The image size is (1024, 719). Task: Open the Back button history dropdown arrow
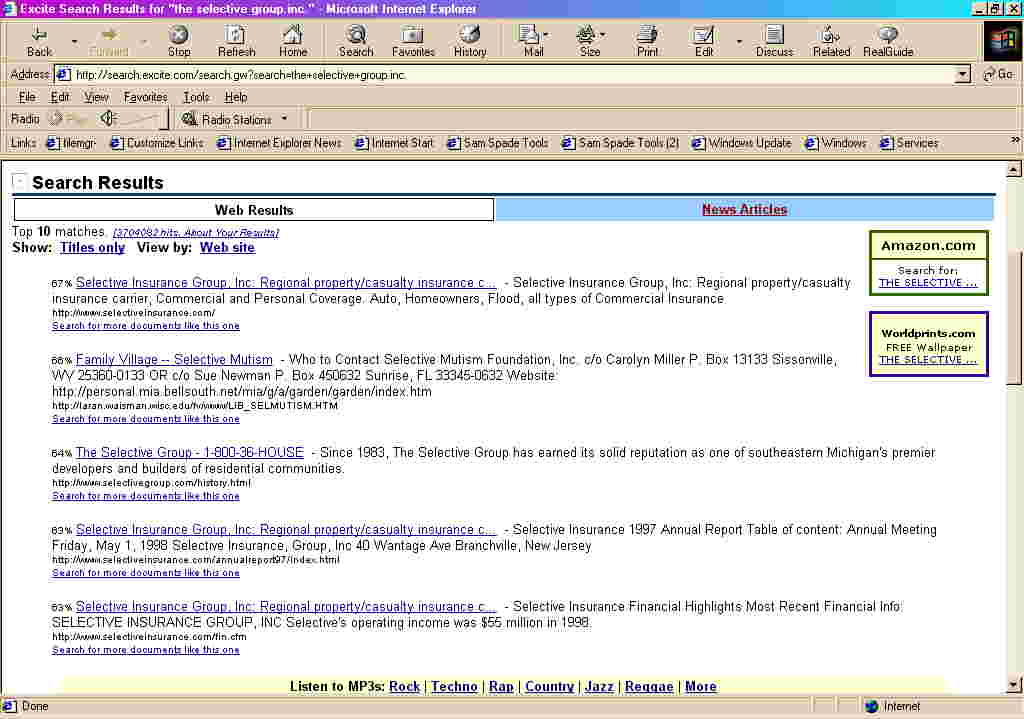(74, 42)
